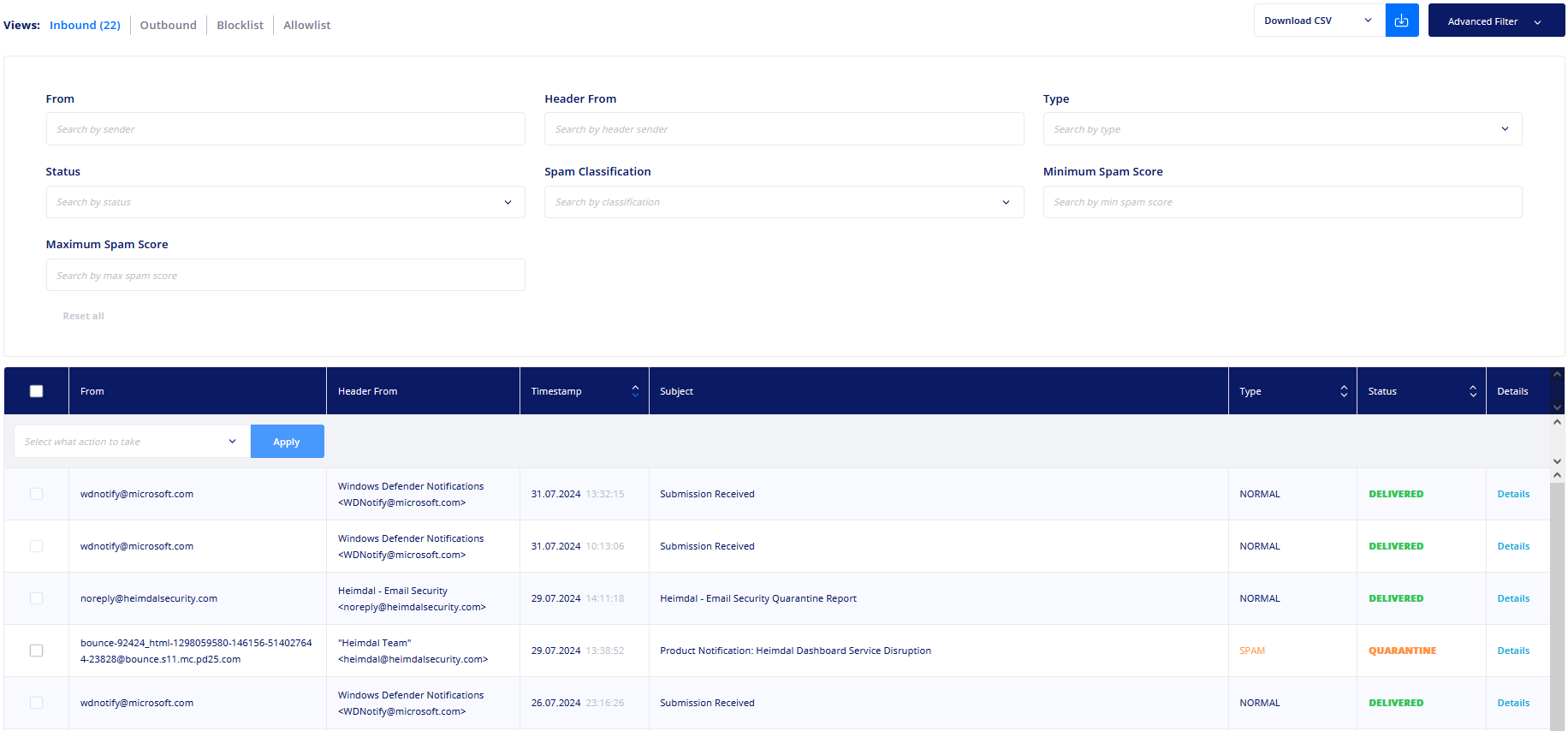Viewport: 1568px width, 731px height.
Task: Check the bounce-92424 spam row checkbox
Action: click(x=36, y=651)
